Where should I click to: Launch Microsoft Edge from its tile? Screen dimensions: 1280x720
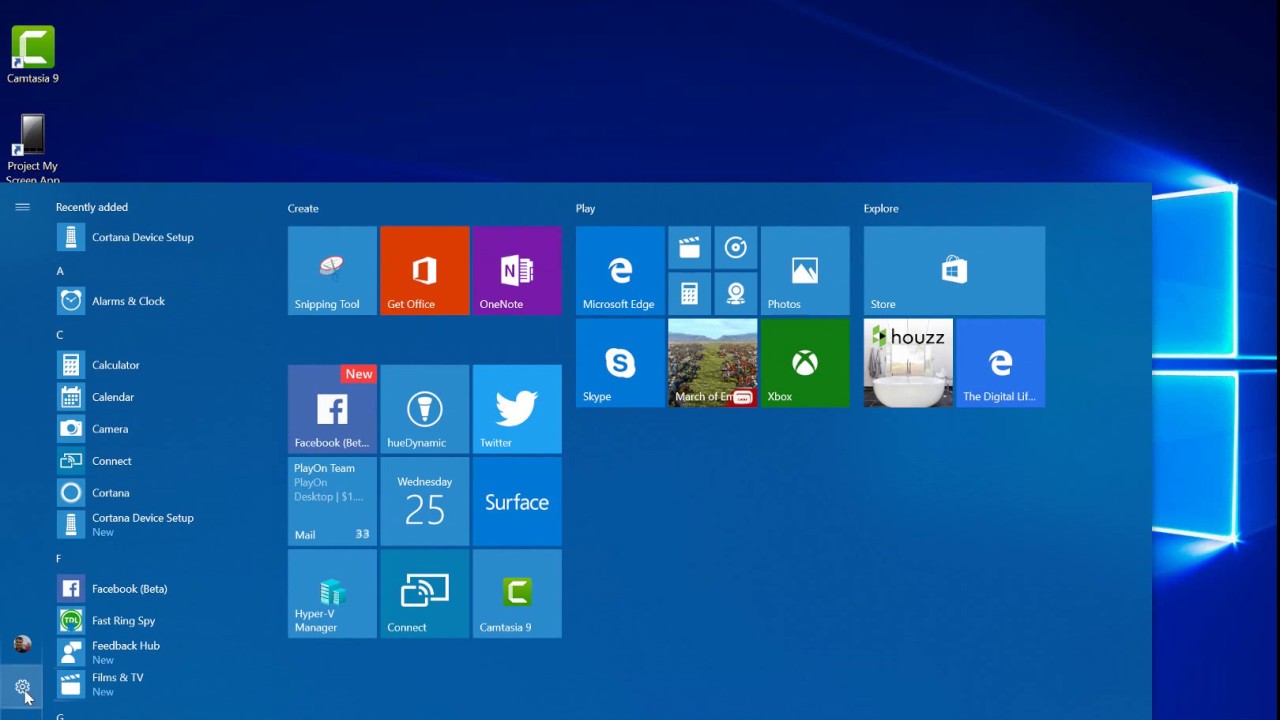click(619, 270)
